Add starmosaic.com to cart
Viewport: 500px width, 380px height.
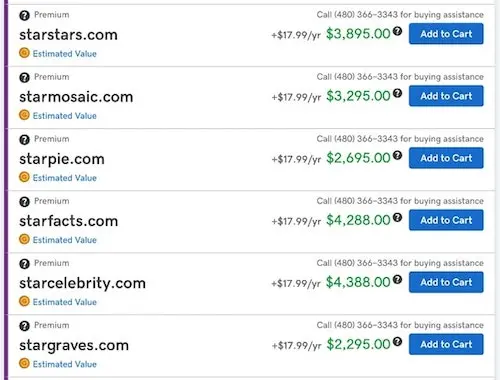pos(446,96)
